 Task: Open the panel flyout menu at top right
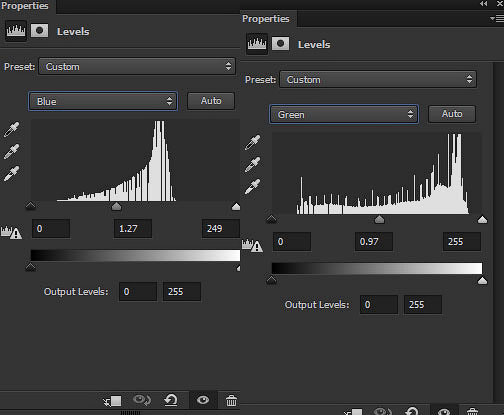[497, 19]
